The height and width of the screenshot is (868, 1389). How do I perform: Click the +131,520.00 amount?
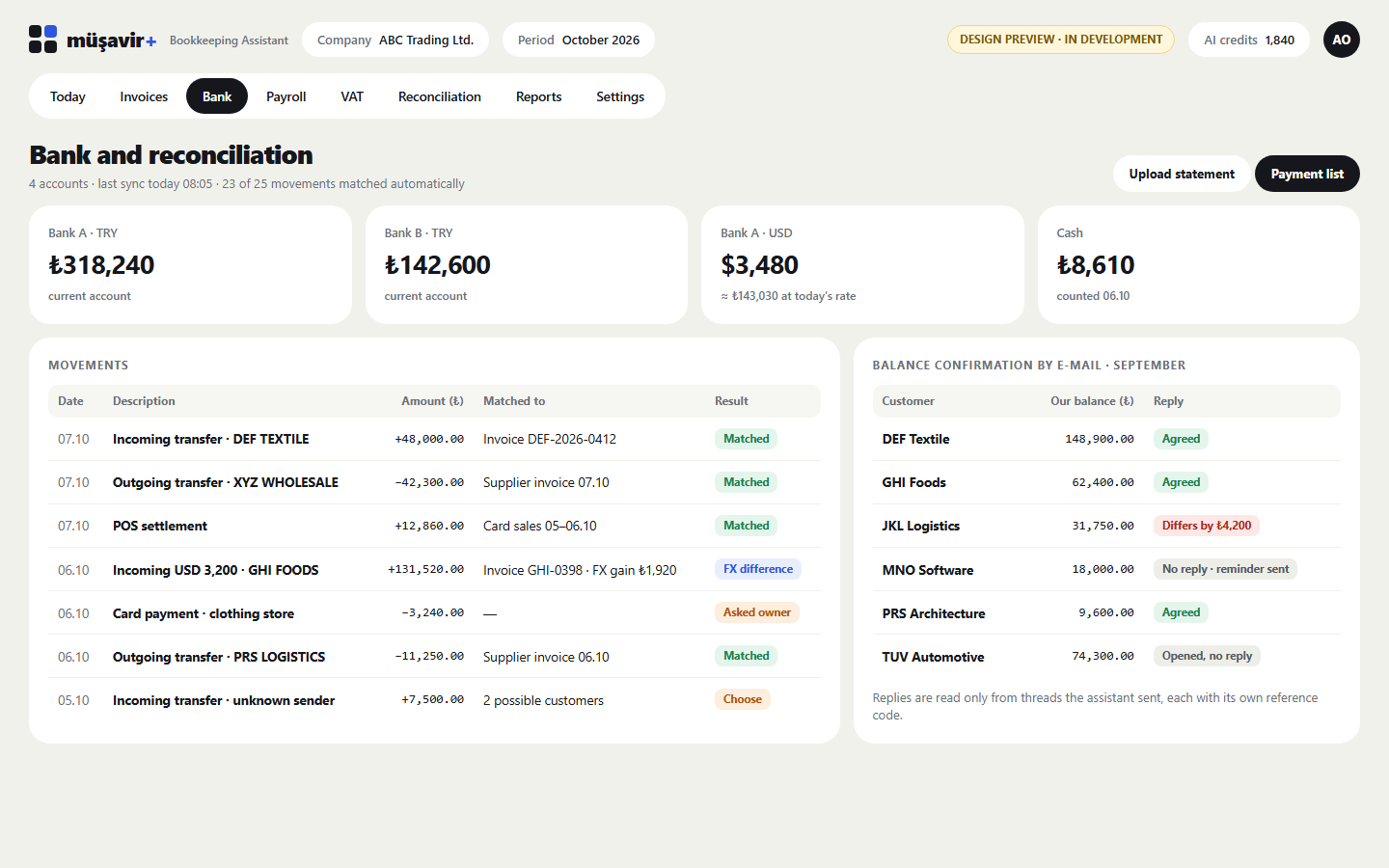point(425,569)
